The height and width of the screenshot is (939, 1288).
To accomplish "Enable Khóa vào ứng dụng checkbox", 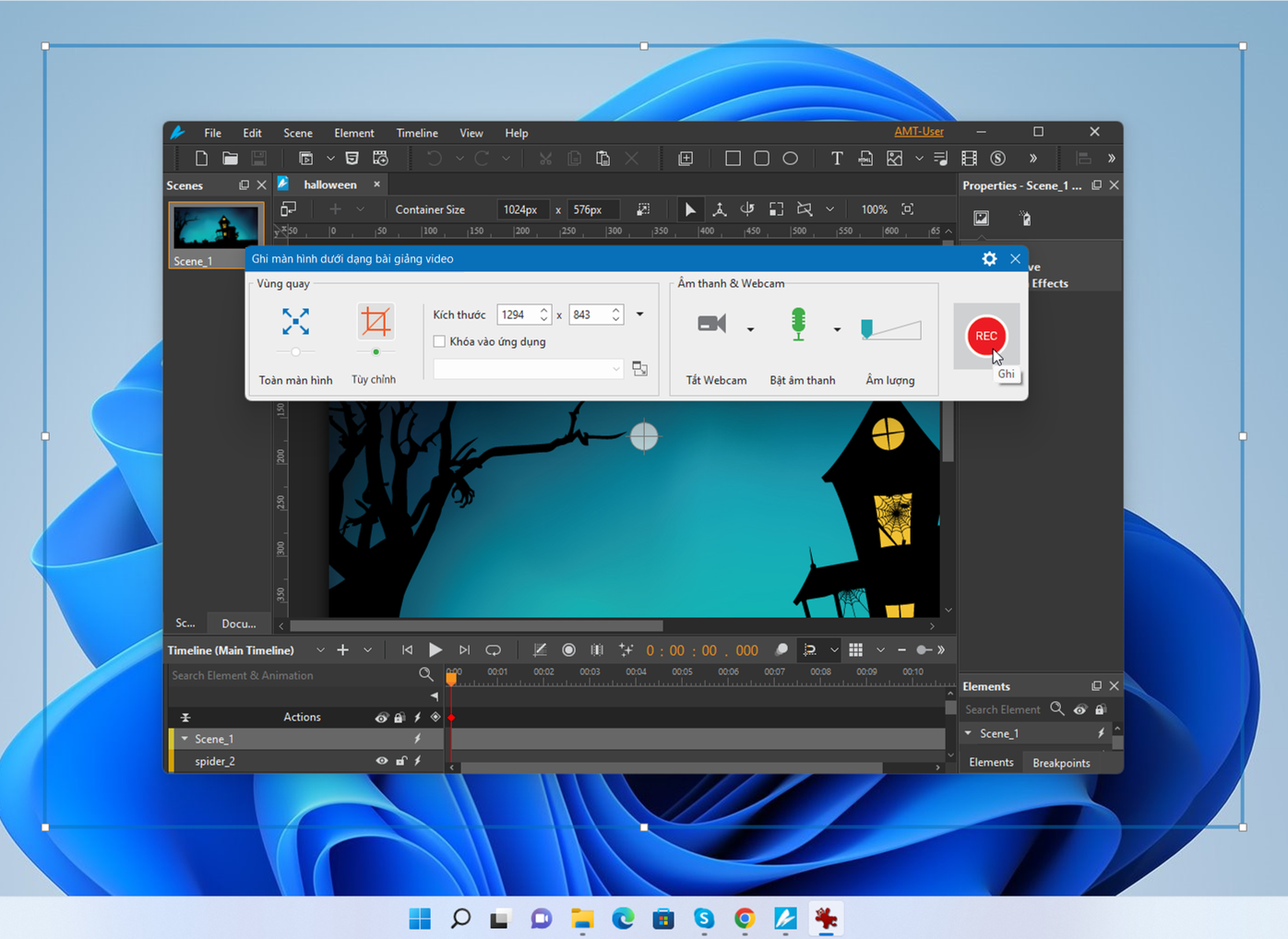I will point(439,341).
